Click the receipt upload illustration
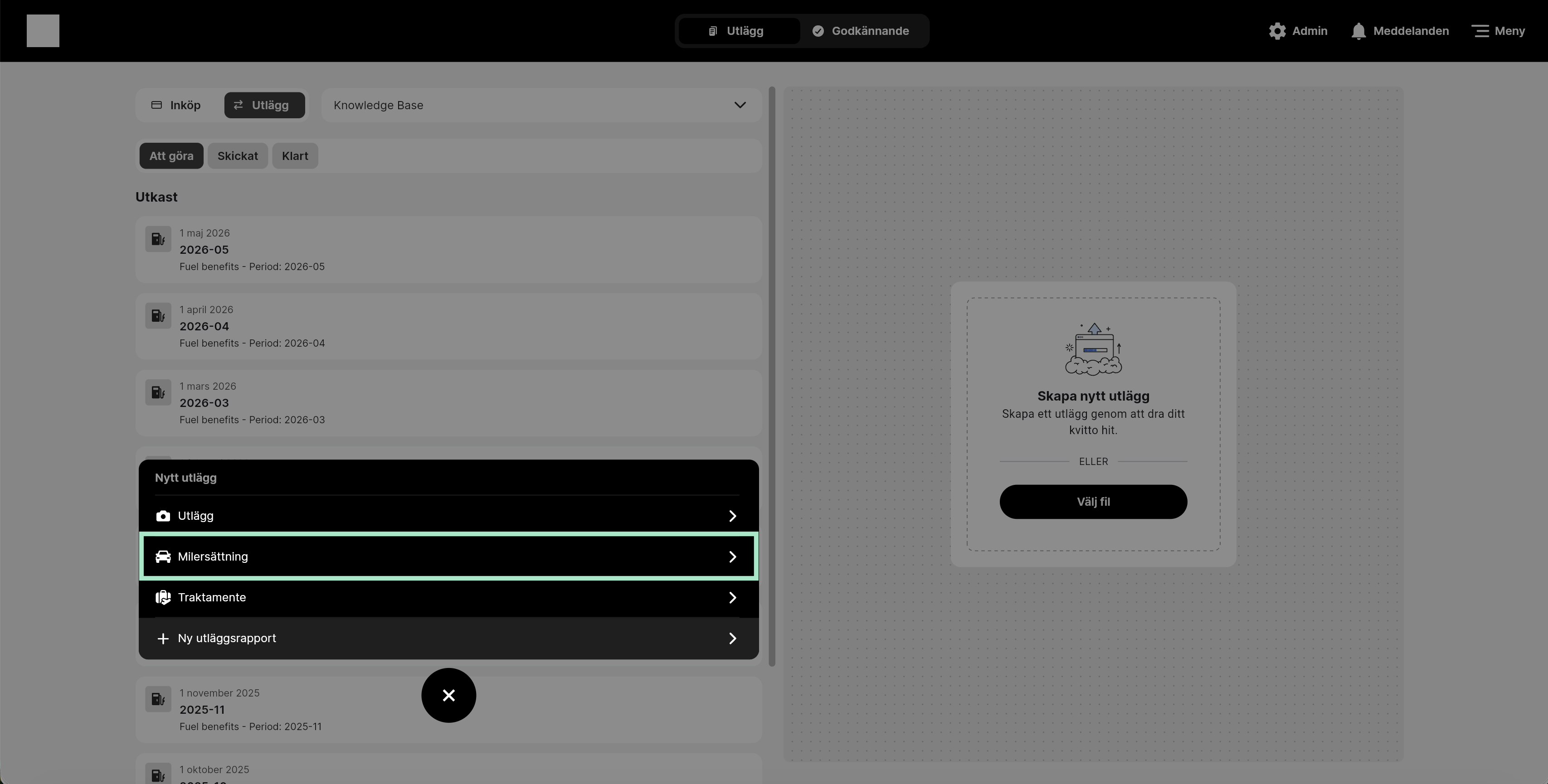The height and width of the screenshot is (784, 1548). click(x=1093, y=350)
